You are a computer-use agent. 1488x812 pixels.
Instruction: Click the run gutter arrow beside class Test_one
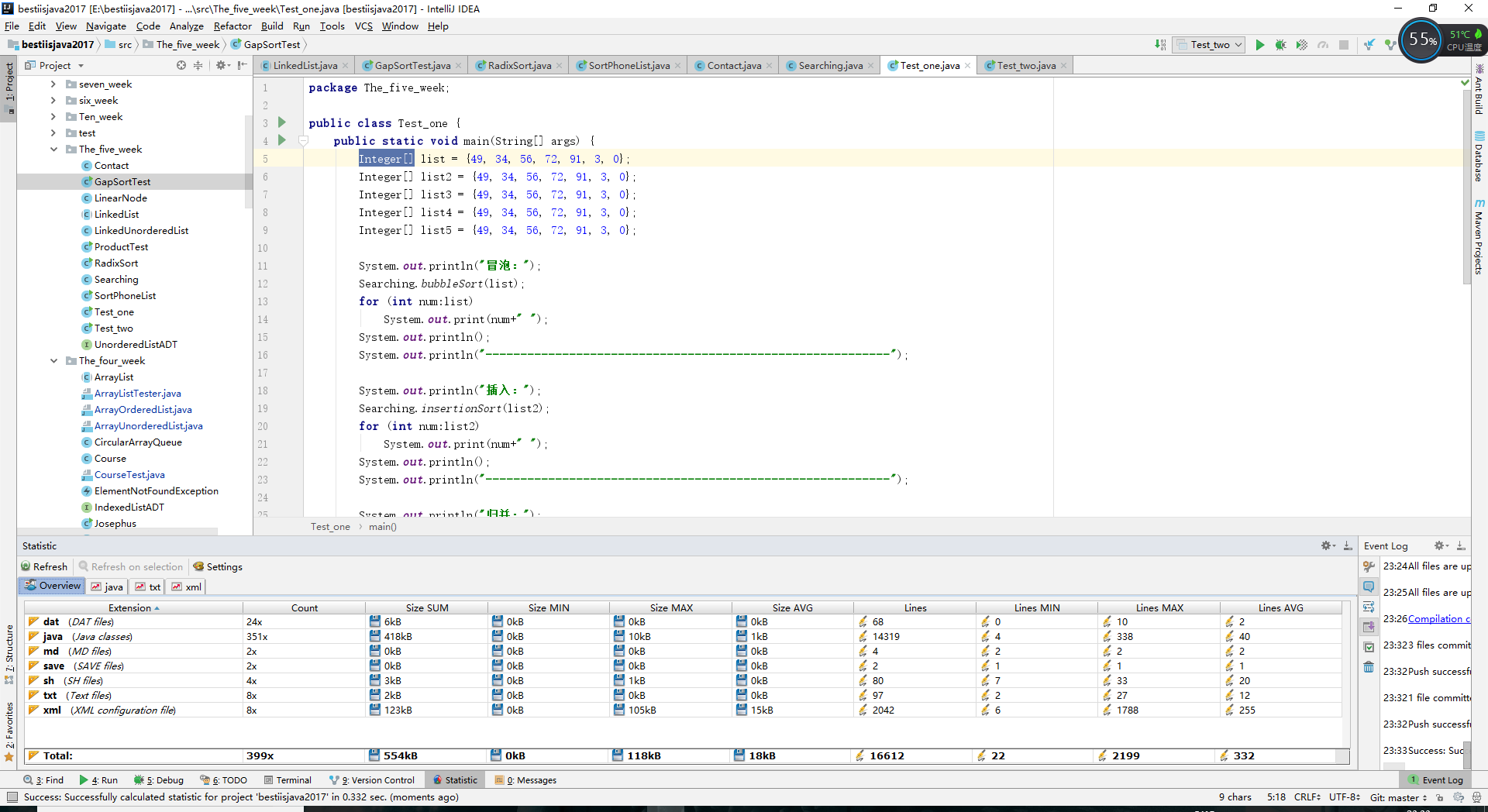[x=282, y=122]
